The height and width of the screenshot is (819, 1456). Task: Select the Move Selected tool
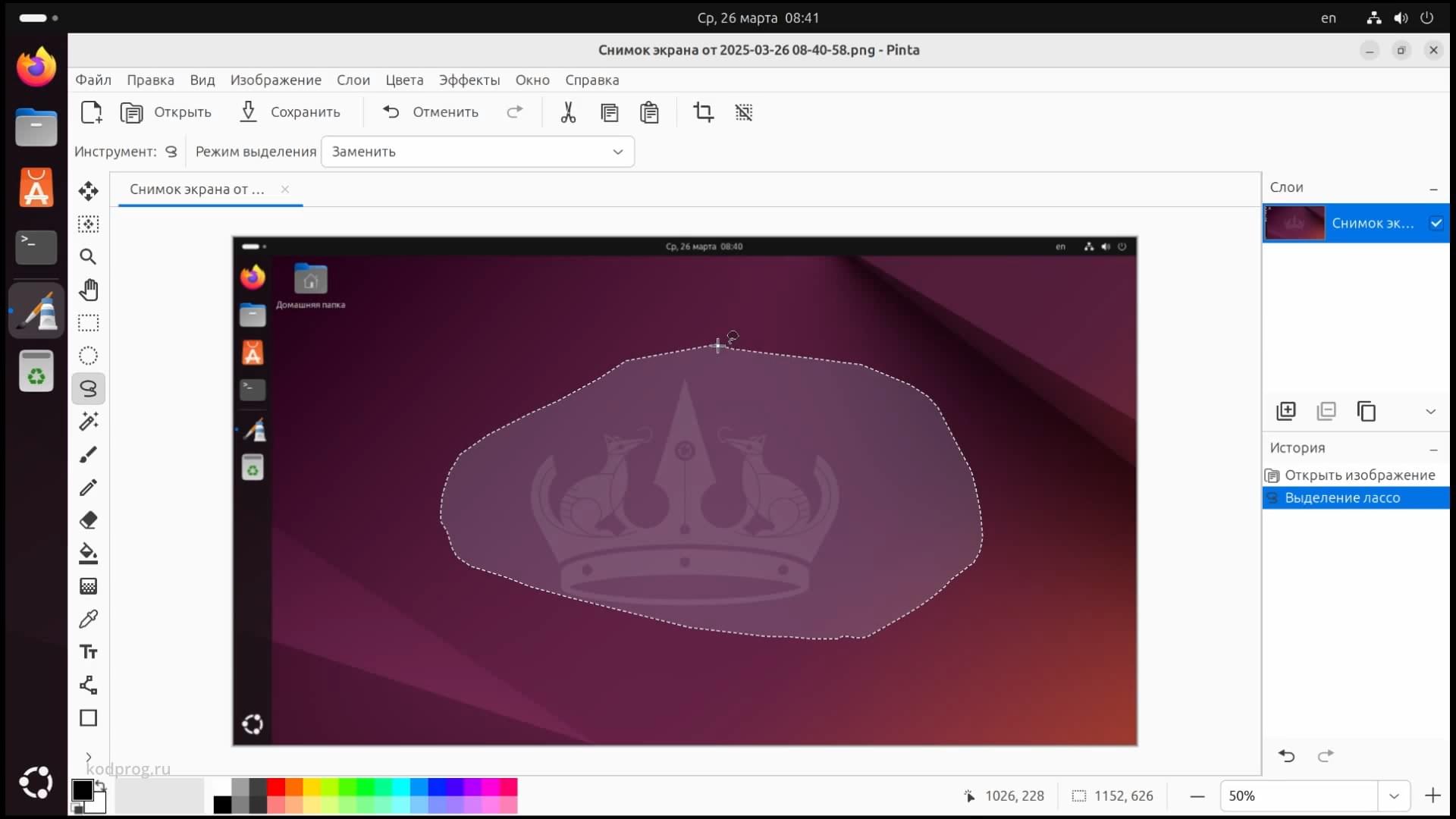[x=88, y=191]
